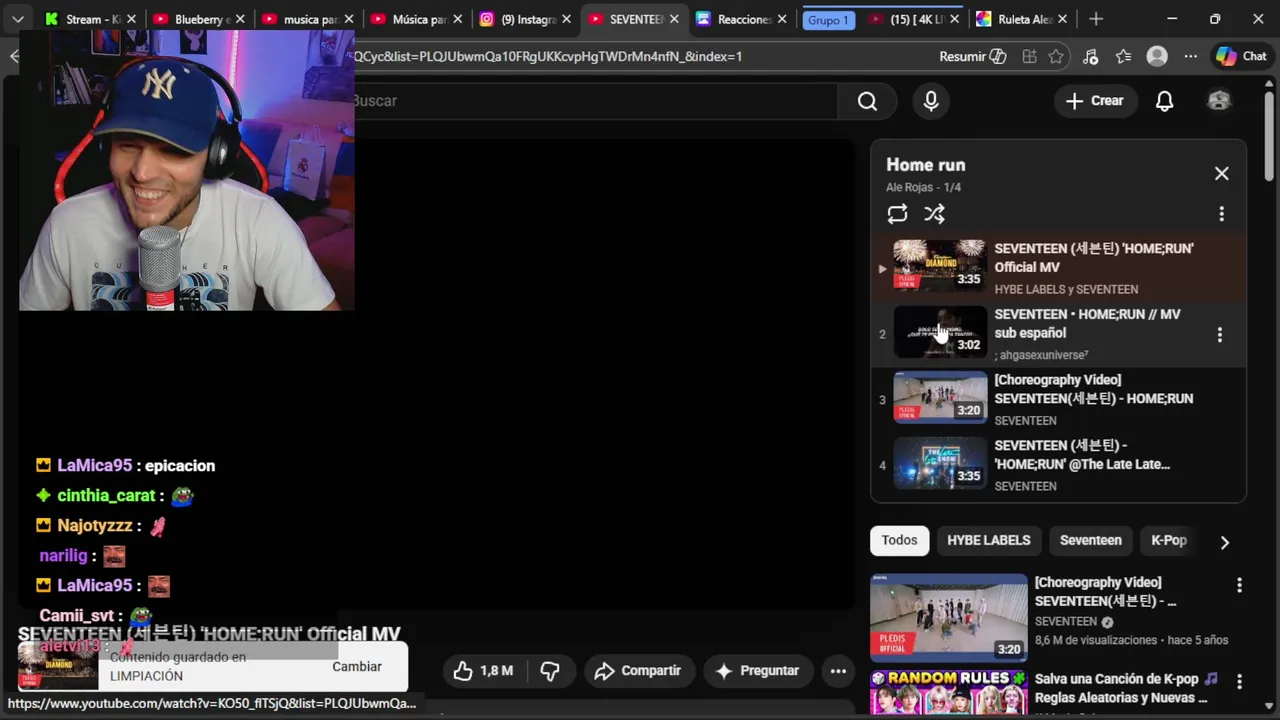This screenshot has width=1280, height=720.
Task: Close the SEVENTEEN tab
Action: pos(673,19)
